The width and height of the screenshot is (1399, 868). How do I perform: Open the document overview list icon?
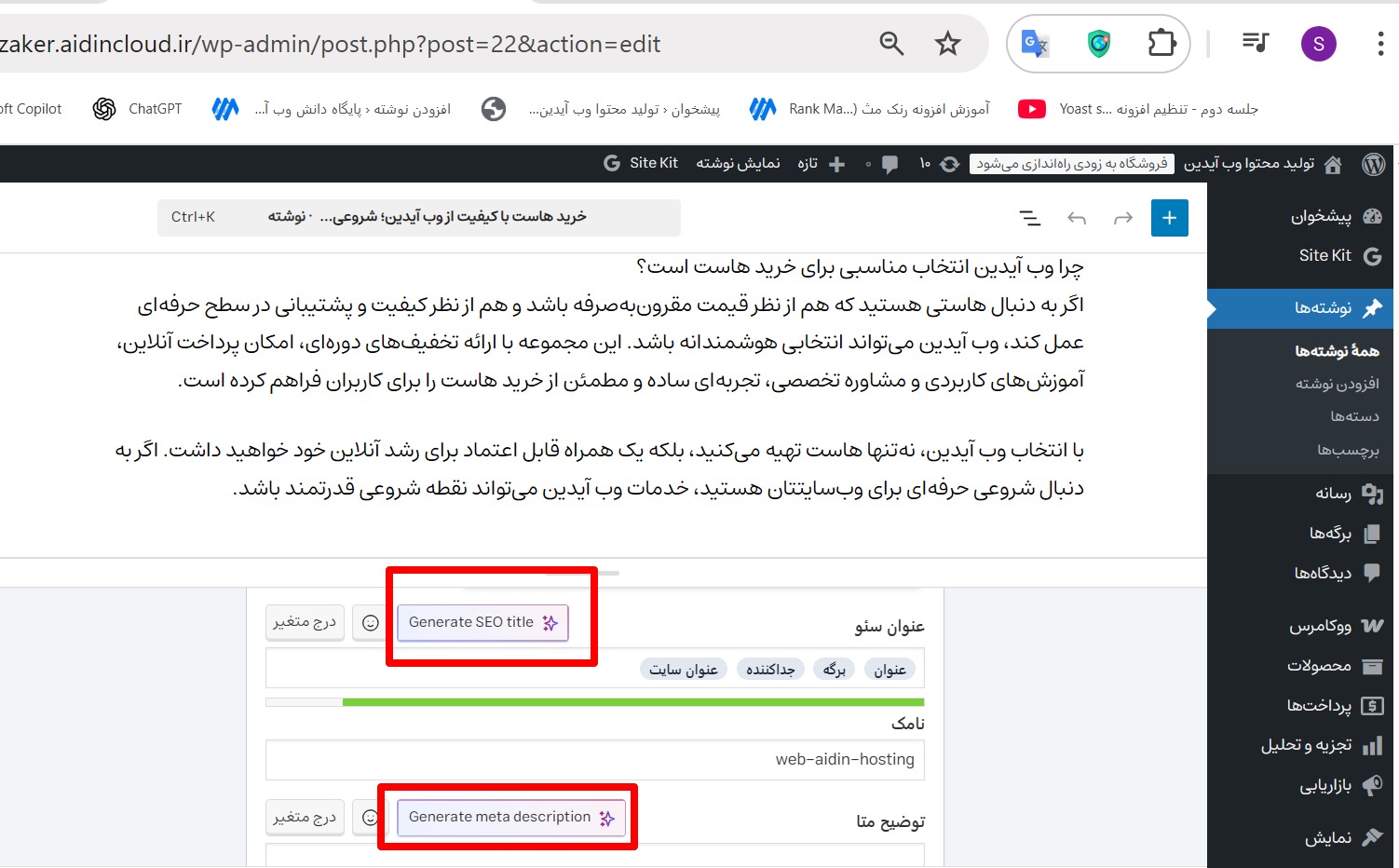pos(1029,217)
